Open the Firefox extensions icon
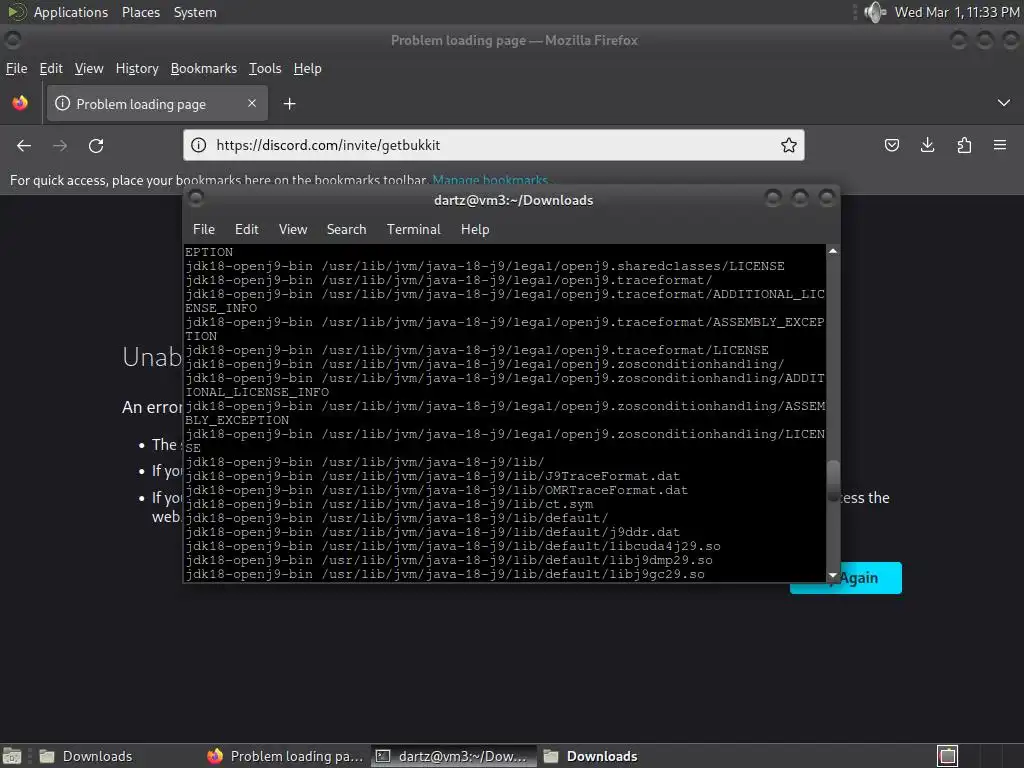This screenshot has width=1024, height=768. pyautogui.click(x=964, y=145)
